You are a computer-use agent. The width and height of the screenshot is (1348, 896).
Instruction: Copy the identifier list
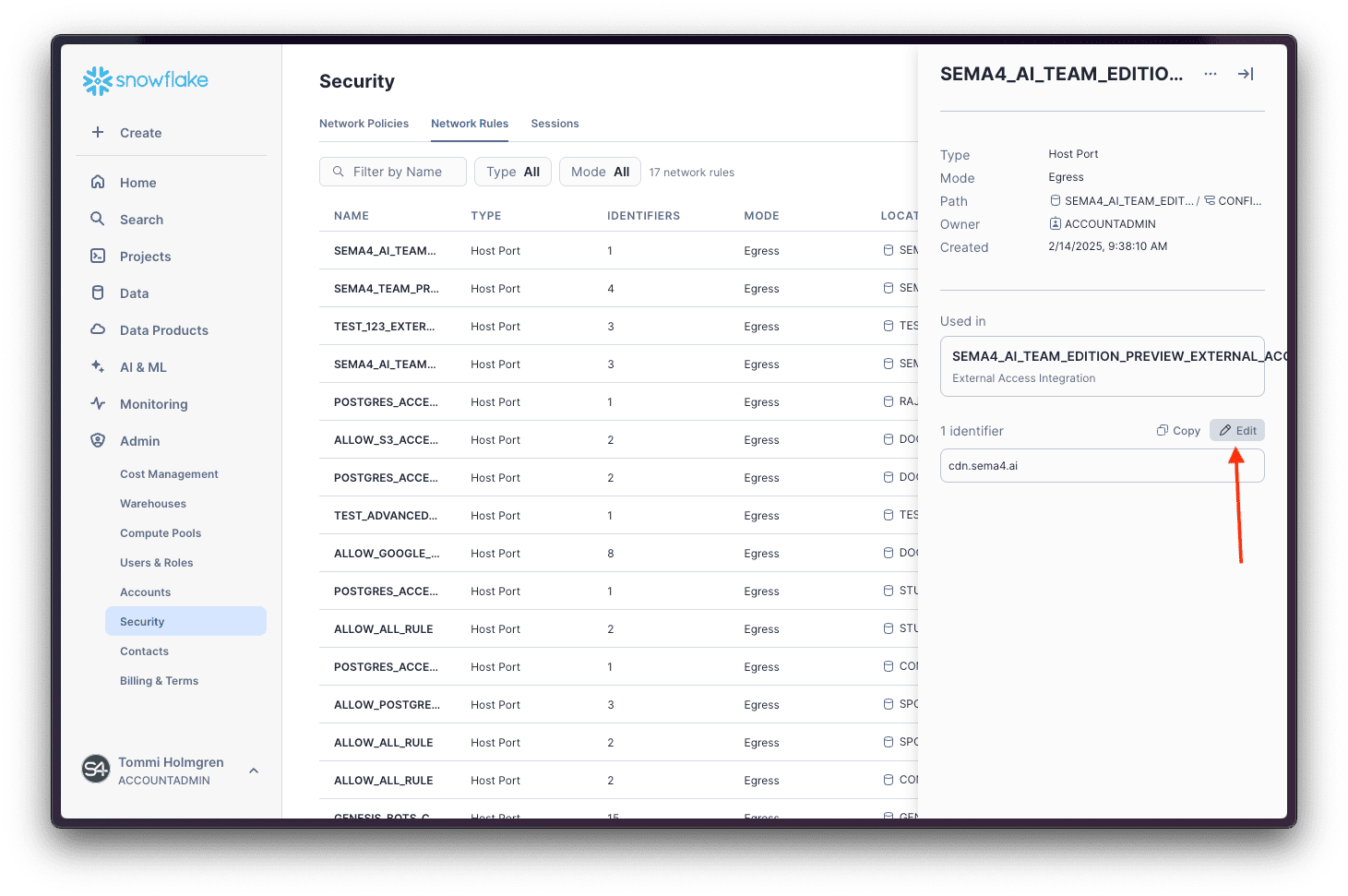pos(1178,431)
